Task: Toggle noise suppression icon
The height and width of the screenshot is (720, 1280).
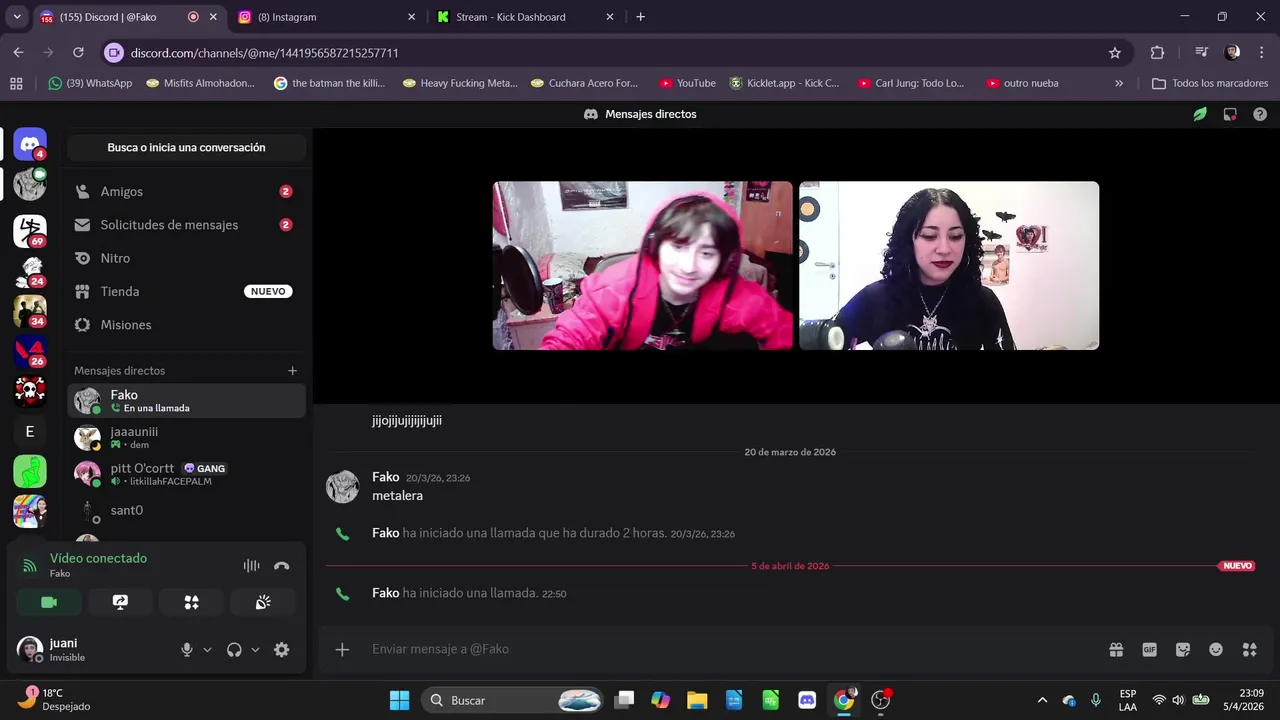Action: tap(251, 566)
